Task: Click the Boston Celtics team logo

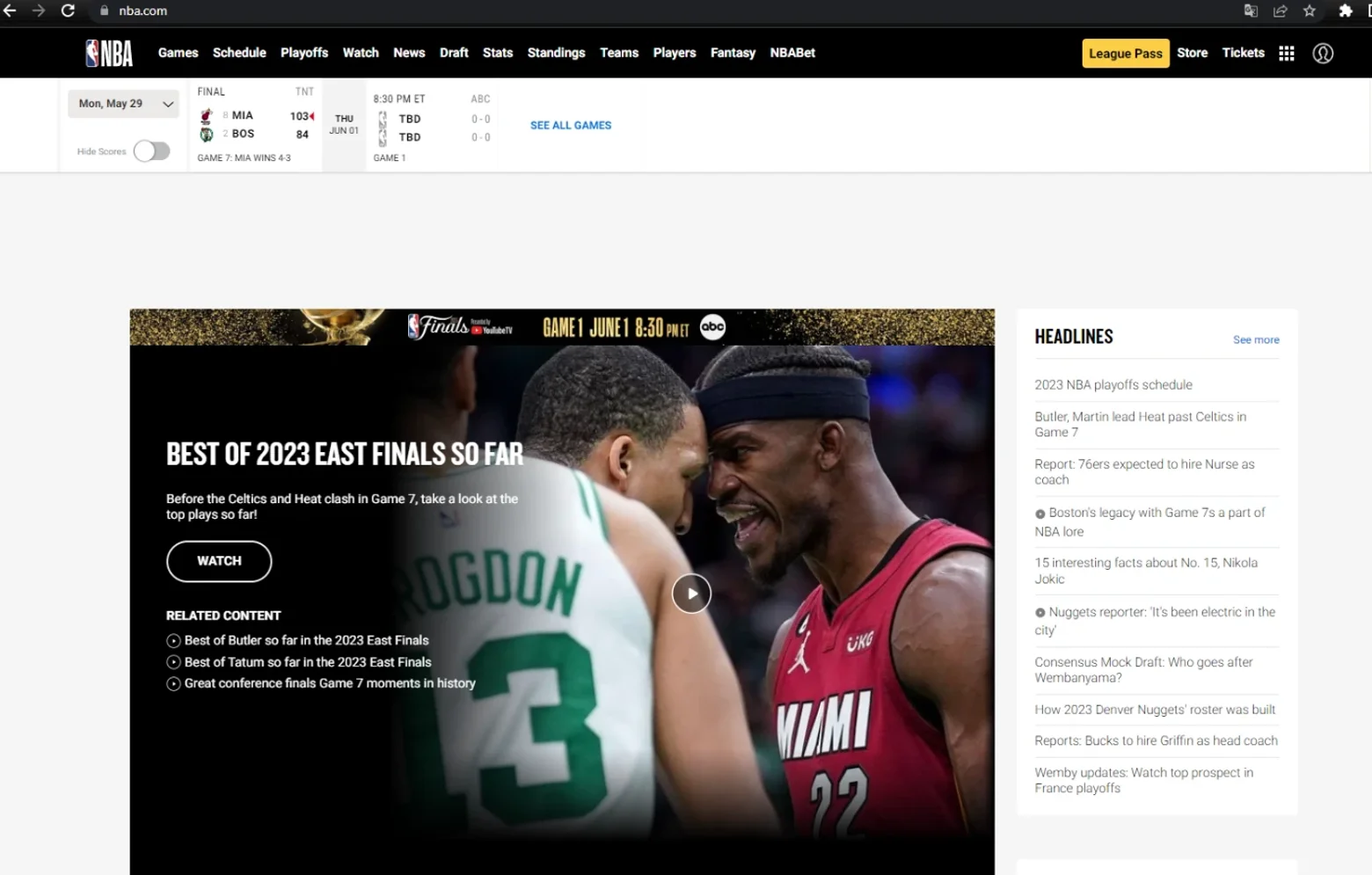Action: click(x=207, y=135)
